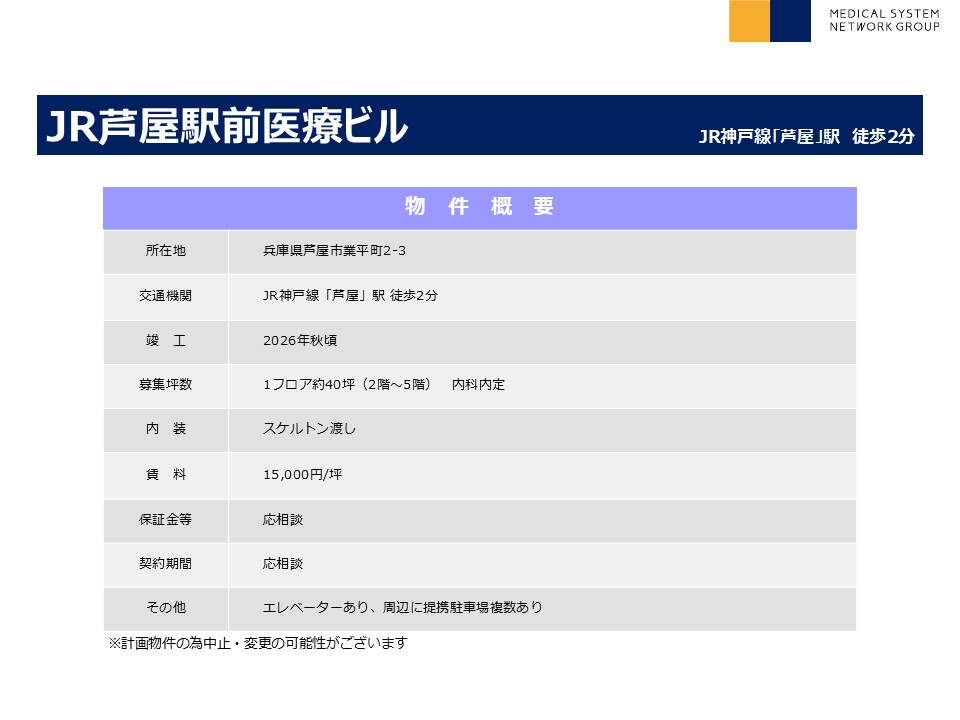The height and width of the screenshot is (720, 960).
Task: Click the 物件概要 table header
Action: click(x=479, y=207)
